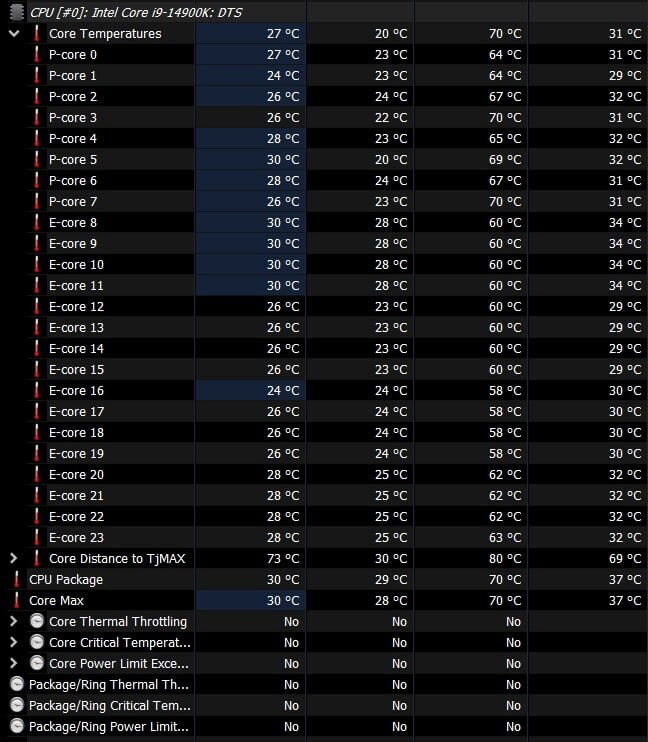Collapse the Core Temperatures group
The height and width of the screenshot is (742, 648).
point(14,33)
